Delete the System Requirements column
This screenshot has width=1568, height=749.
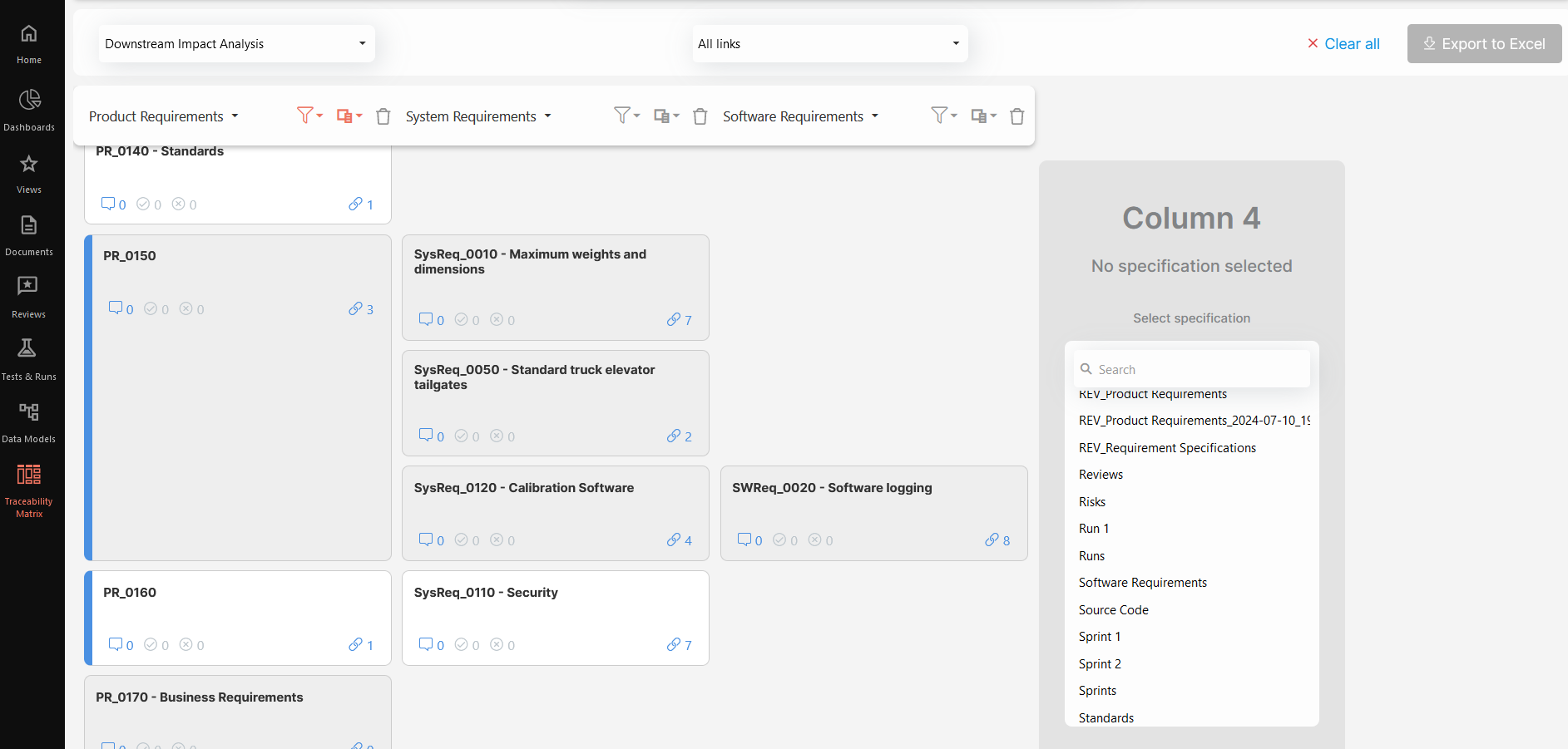700,116
